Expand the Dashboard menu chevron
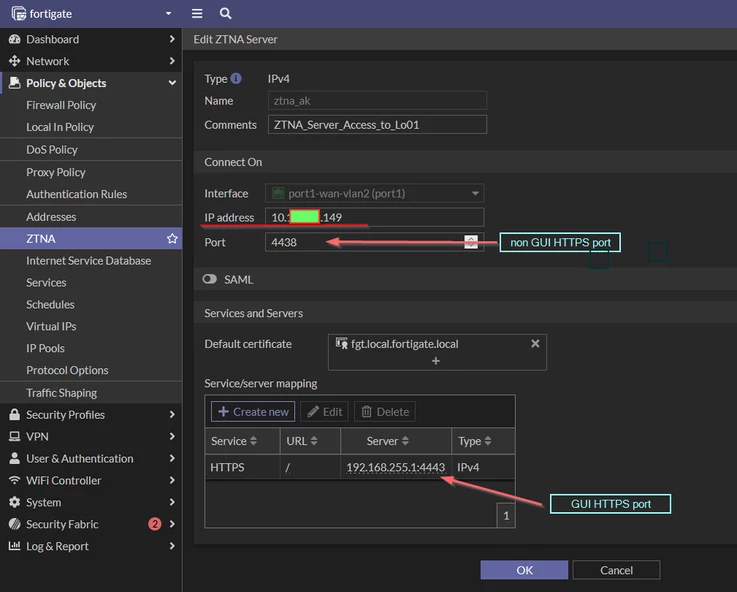The height and width of the screenshot is (592, 737). pos(172,39)
